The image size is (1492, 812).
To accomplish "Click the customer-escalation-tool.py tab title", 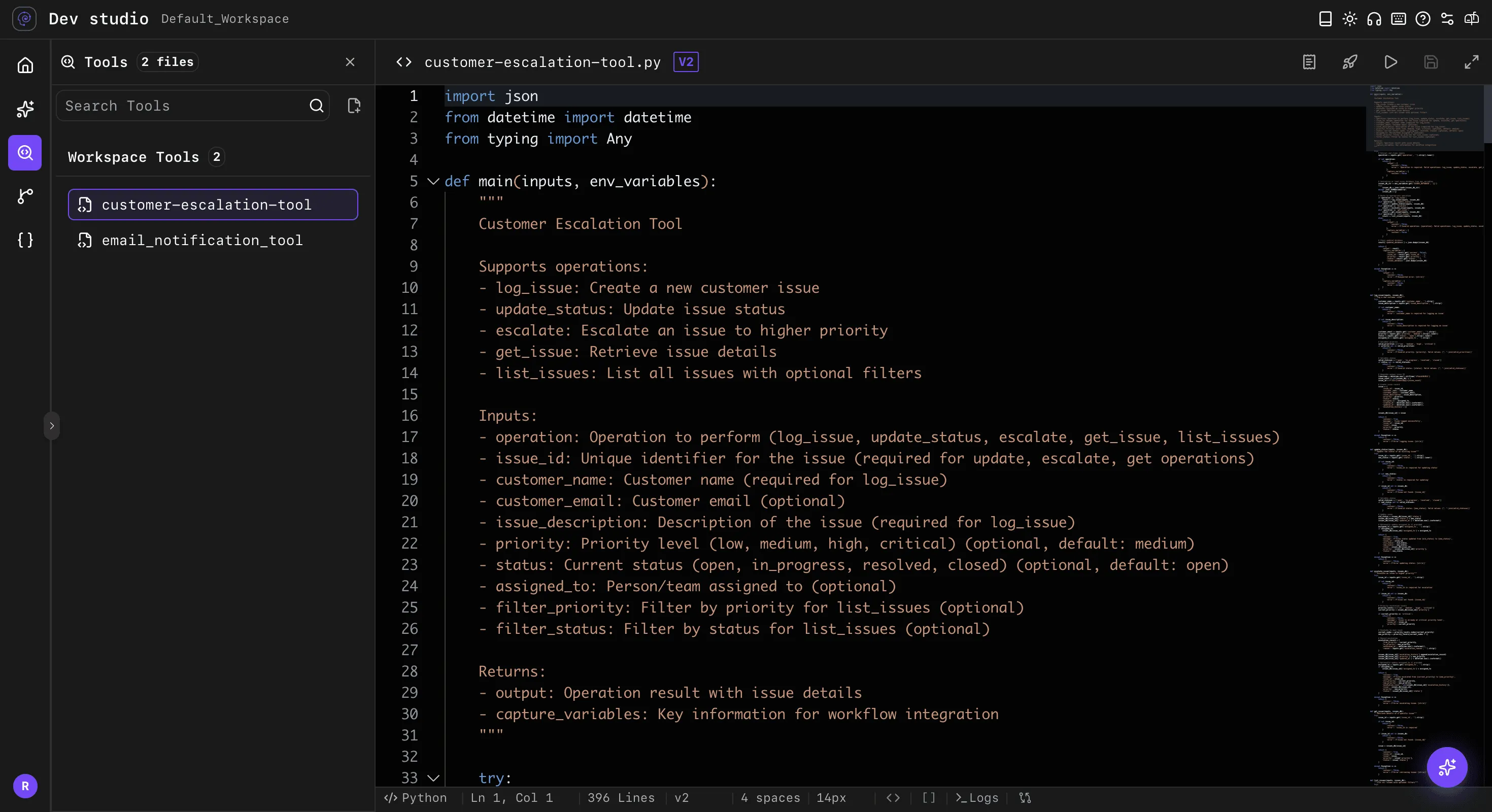I will (542, 62).
